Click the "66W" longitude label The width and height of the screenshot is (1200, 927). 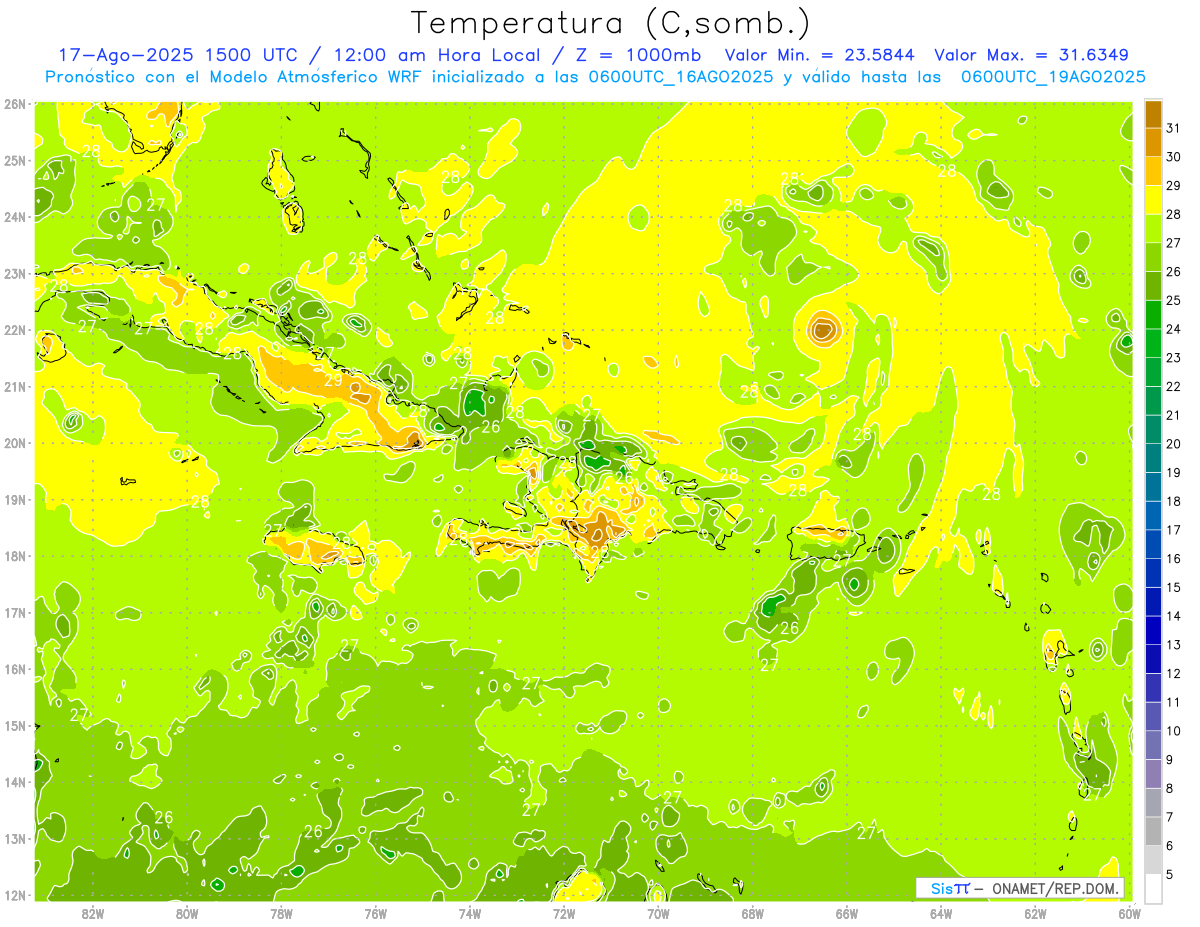846,913
